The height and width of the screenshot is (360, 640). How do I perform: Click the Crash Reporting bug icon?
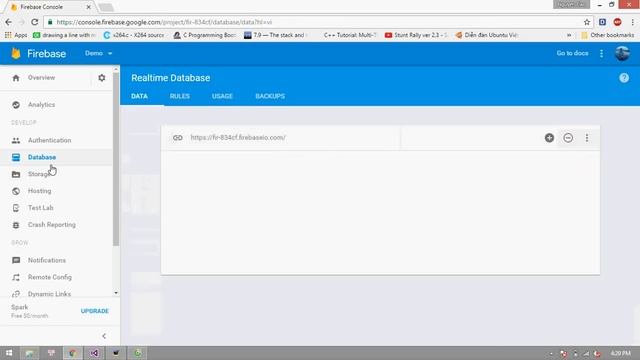point(16,225)
